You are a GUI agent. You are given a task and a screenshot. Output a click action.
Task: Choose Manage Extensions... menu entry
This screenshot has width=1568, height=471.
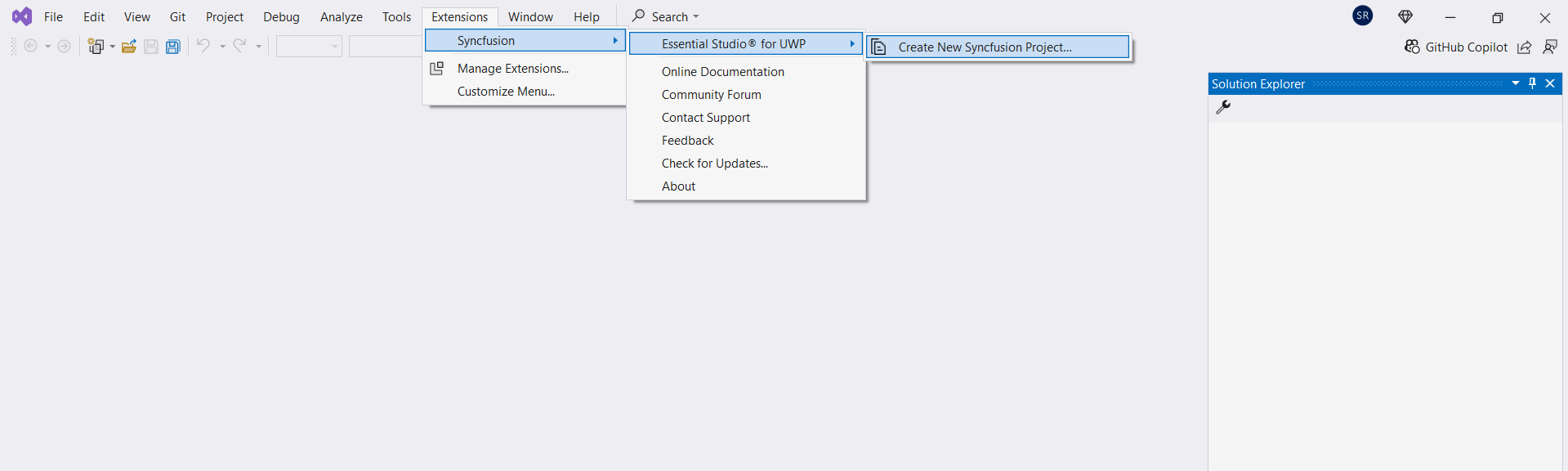coord(525,69)
